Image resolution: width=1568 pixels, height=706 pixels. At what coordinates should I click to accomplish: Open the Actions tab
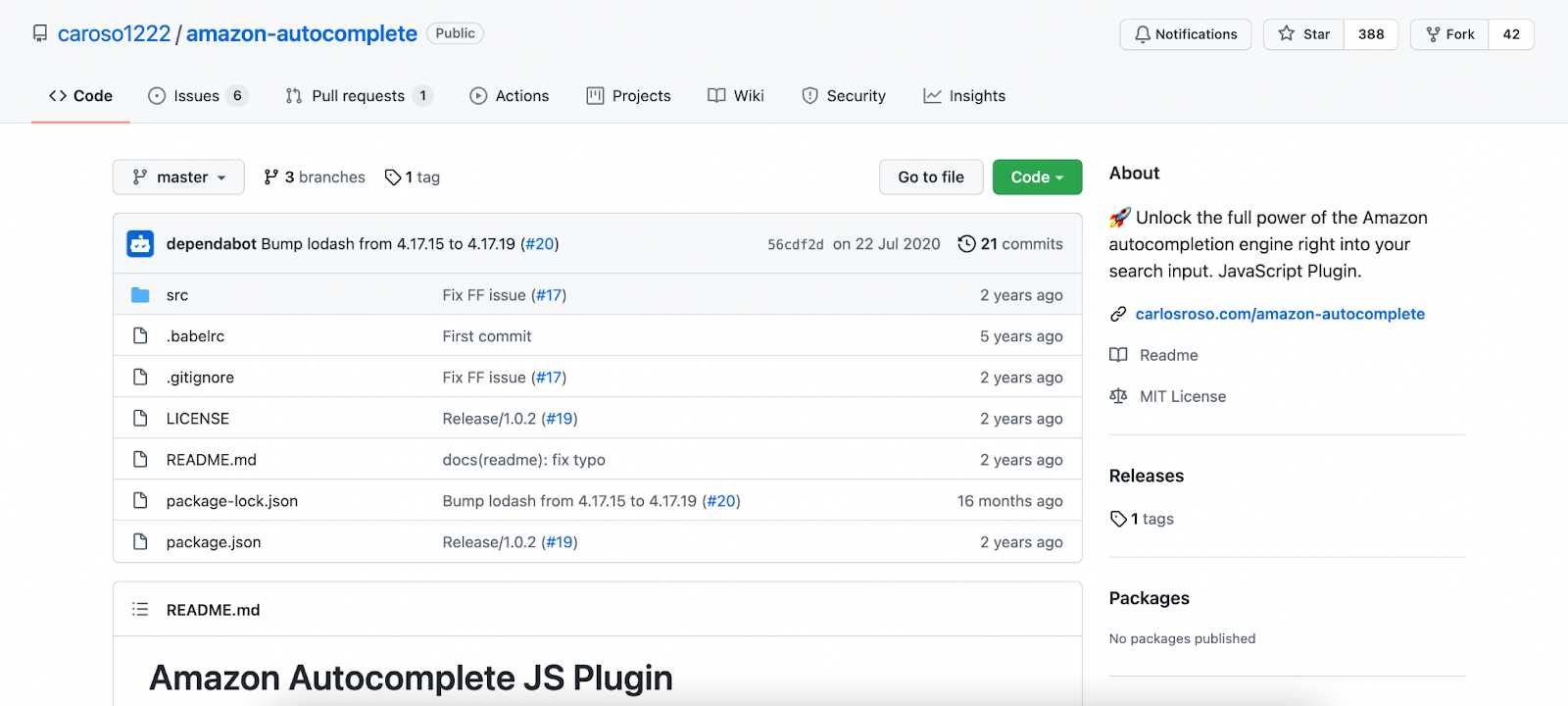tap(510, 96)
